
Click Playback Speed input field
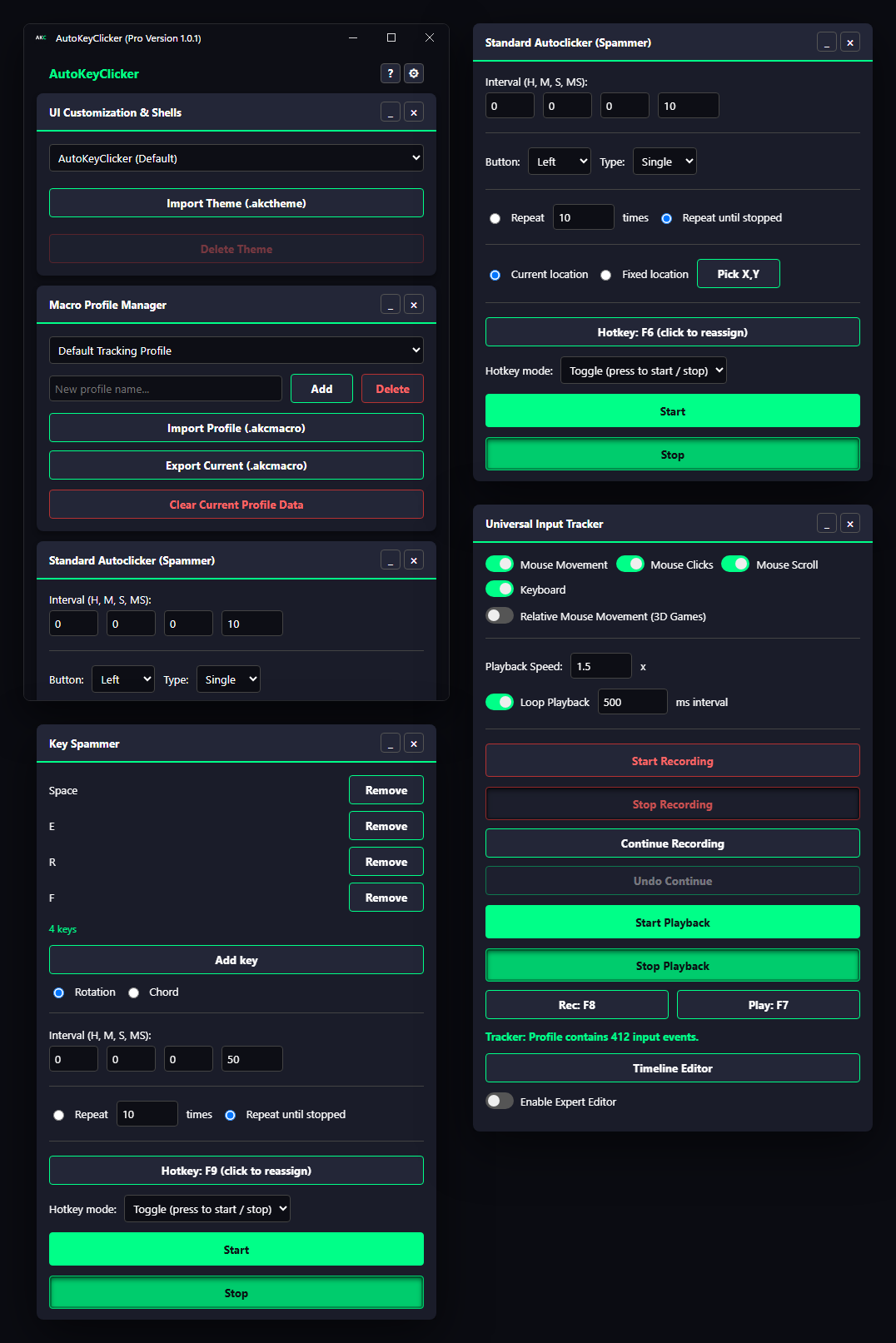[601, 666]
